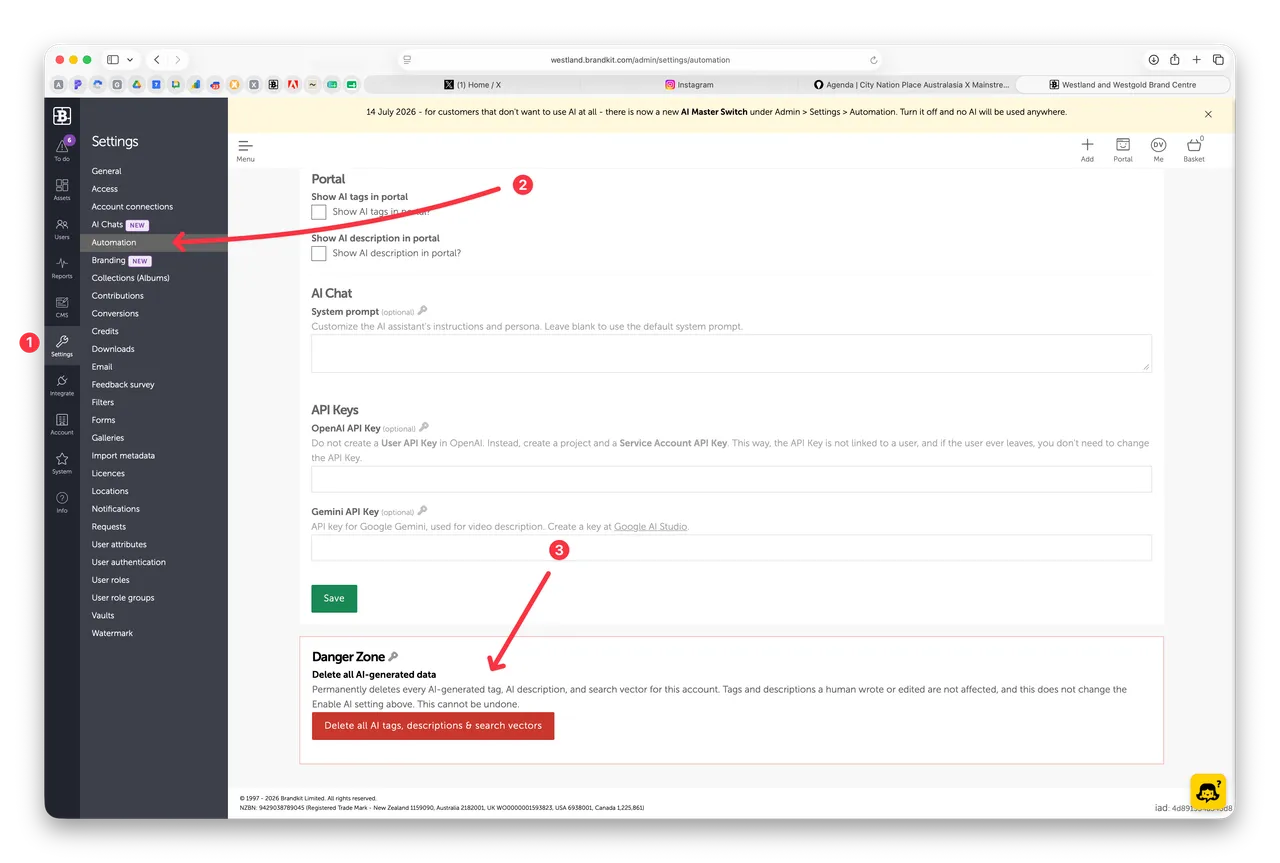
Task: Follow the Google AI Studio link
Action: pyautogui.click(x=650, y=526)
